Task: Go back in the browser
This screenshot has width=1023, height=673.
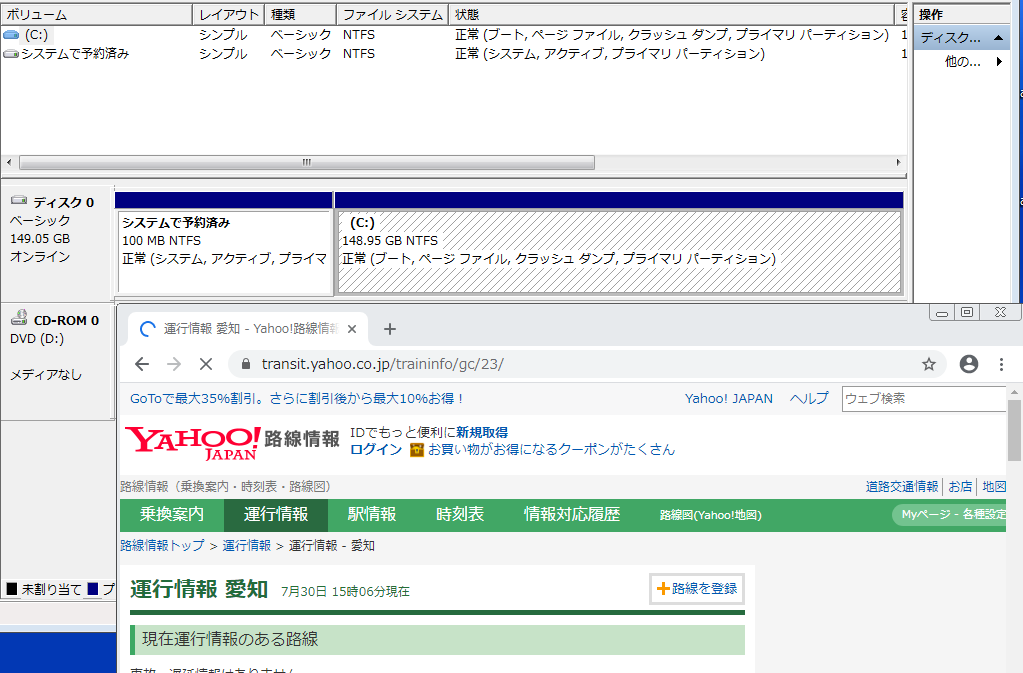Action: pos(142,364)
